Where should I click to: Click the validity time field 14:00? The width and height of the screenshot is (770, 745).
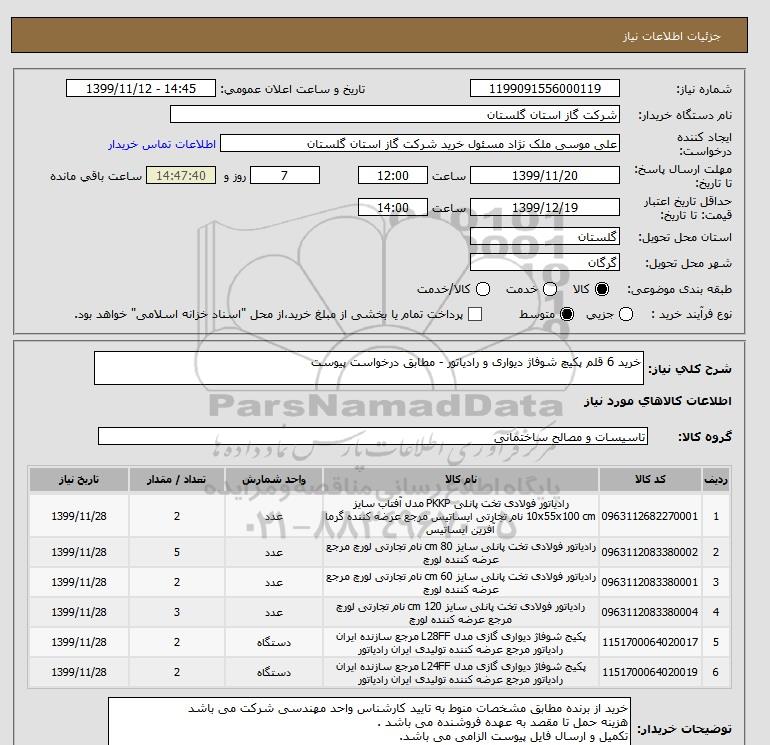(x=393, y=207)
